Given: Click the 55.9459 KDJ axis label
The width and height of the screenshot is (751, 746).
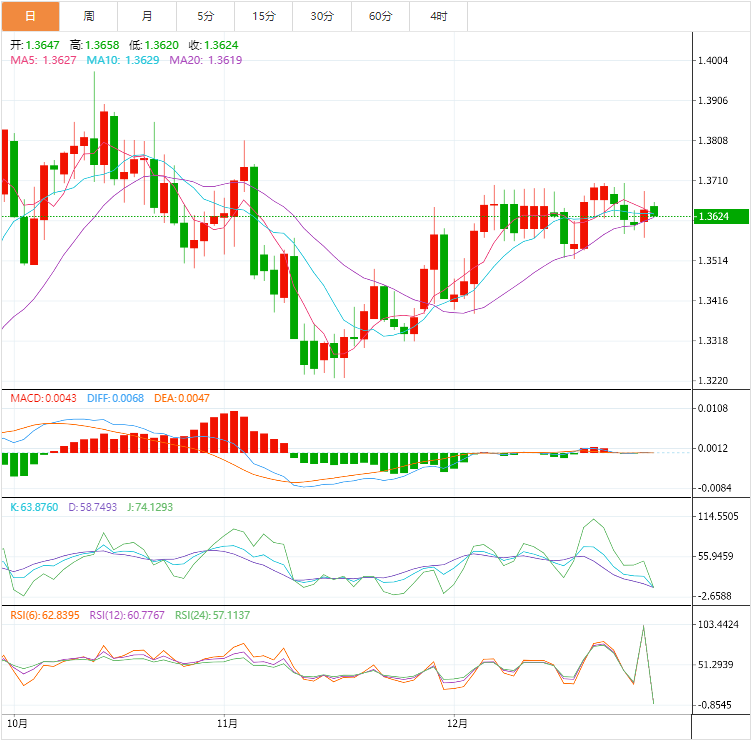Looking at the screenshot, I should tap(716, 556).
